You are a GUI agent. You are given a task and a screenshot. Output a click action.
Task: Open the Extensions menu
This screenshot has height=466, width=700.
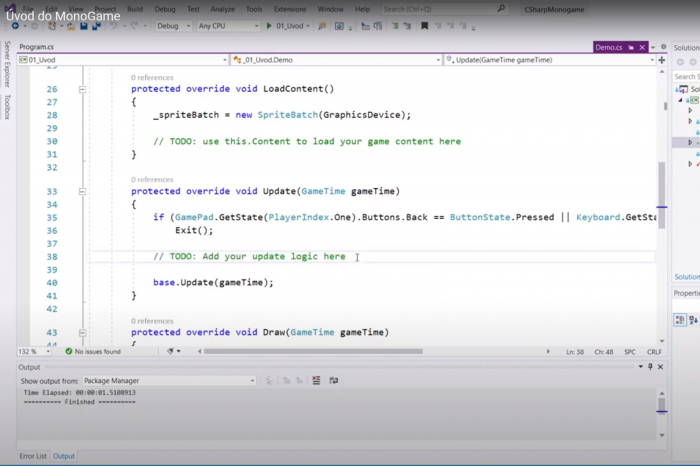(290, 9)
